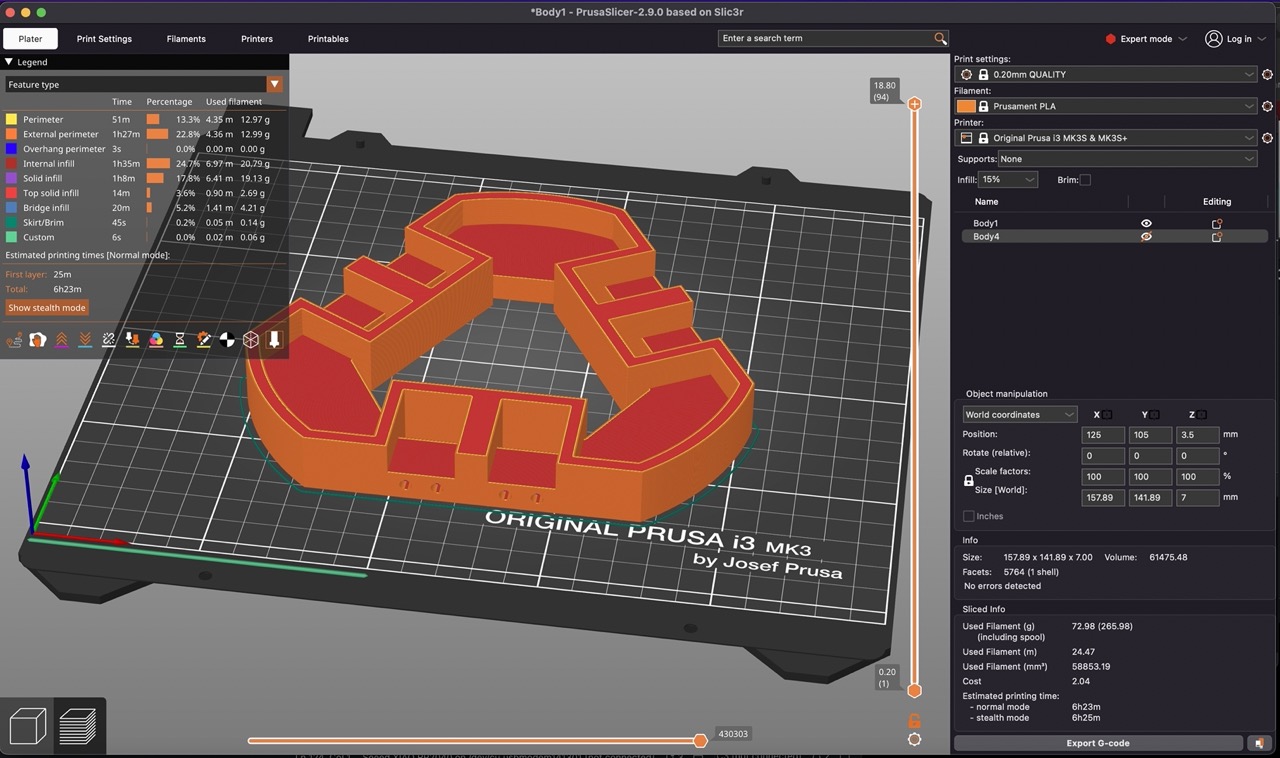Click the Position X input field
1280x758 pixels.
pyautogui.click(x=1103, y=435)
